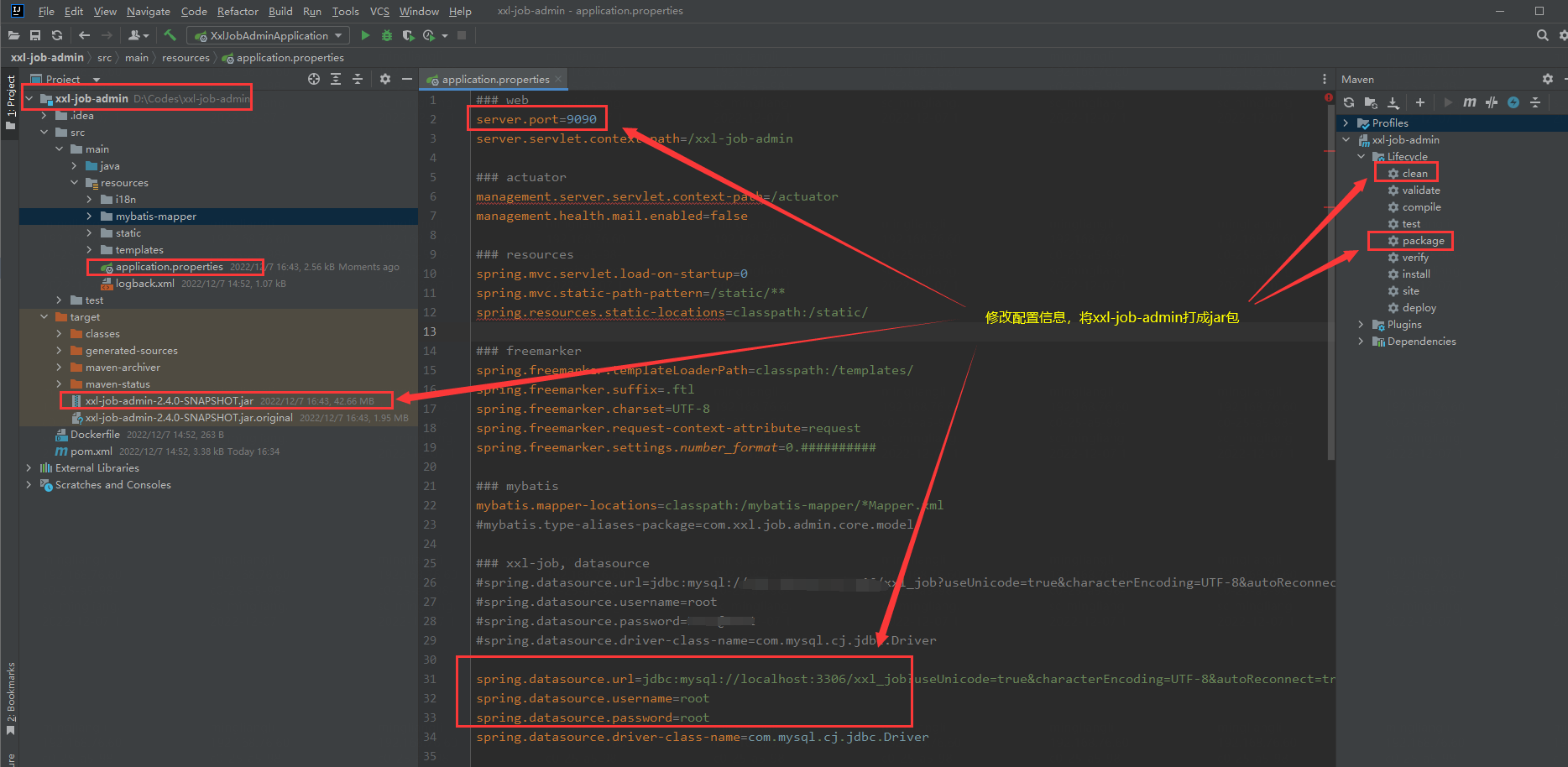Click the error indicator in editor corner
The width and height of the screenshot is (1568, 767).
[1329, 98]
